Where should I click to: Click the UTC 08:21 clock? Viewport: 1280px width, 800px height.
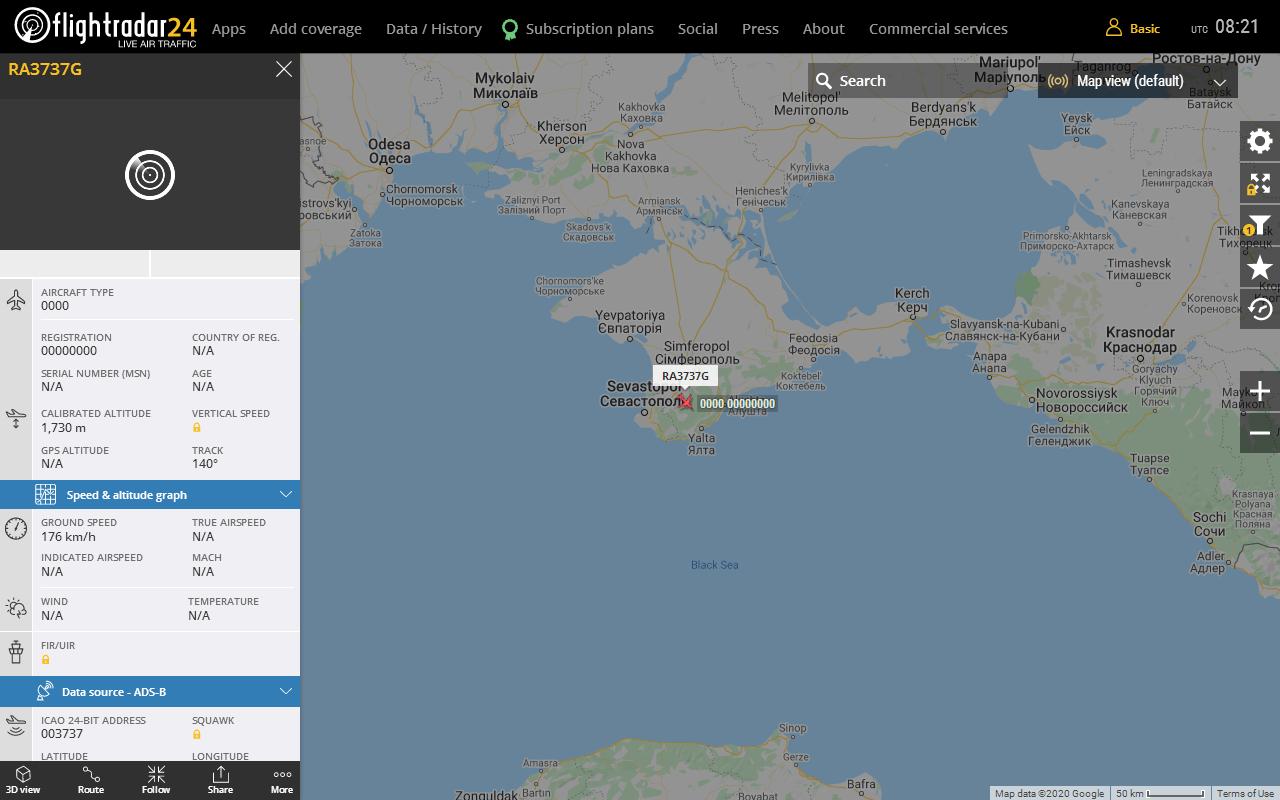click(x=1225, y=27)
